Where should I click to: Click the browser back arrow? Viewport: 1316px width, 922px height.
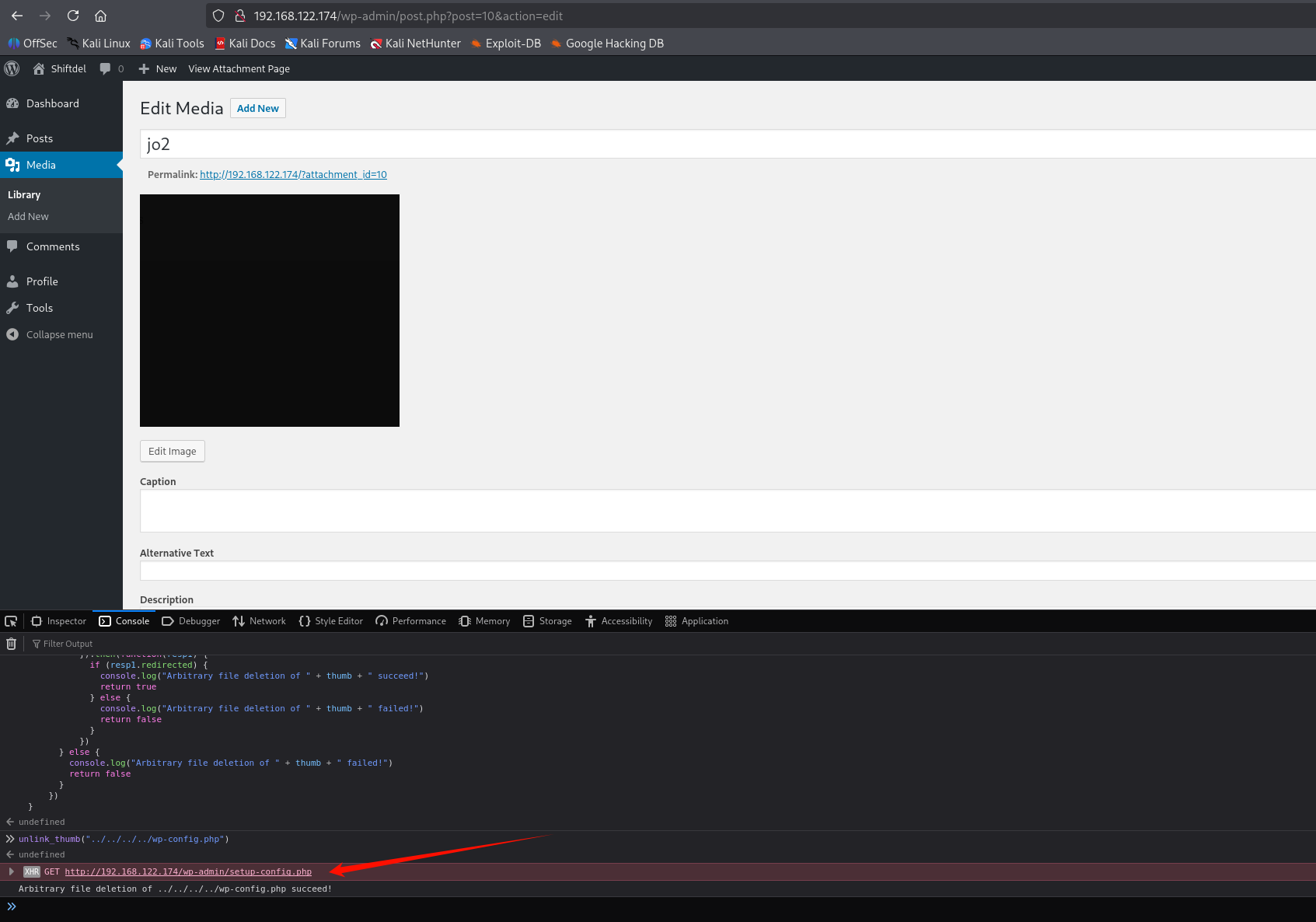pyautogui.click(x=17, y=16)
